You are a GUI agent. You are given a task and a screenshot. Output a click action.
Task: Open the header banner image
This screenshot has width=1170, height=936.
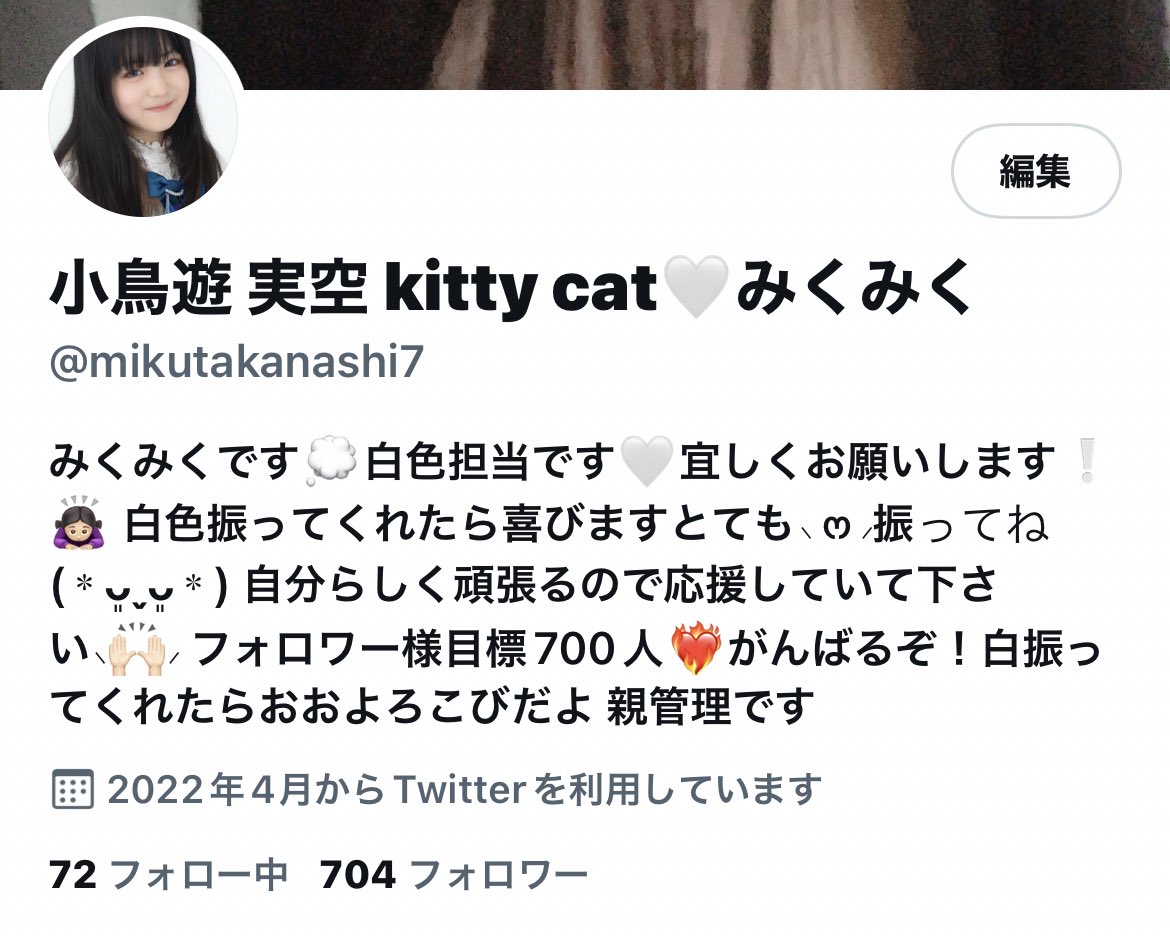(585, 45)
